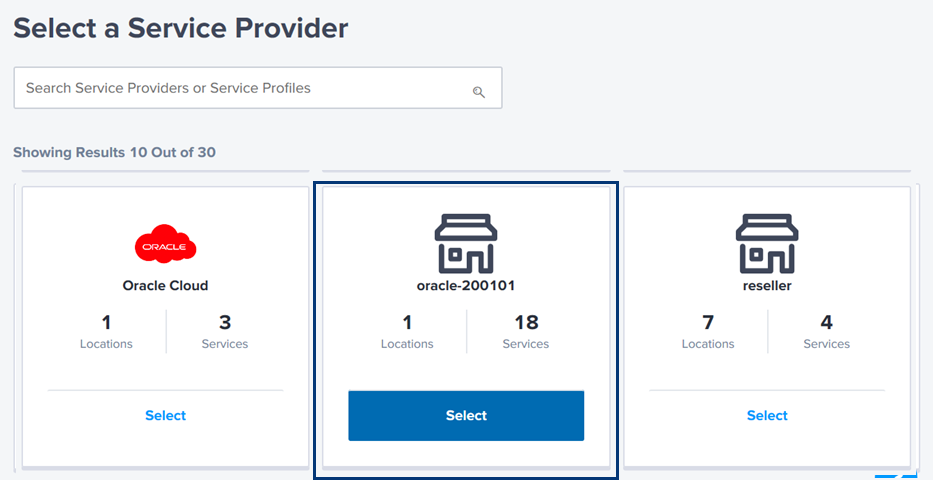Click the reseller storefront icon

click(767, 243)
